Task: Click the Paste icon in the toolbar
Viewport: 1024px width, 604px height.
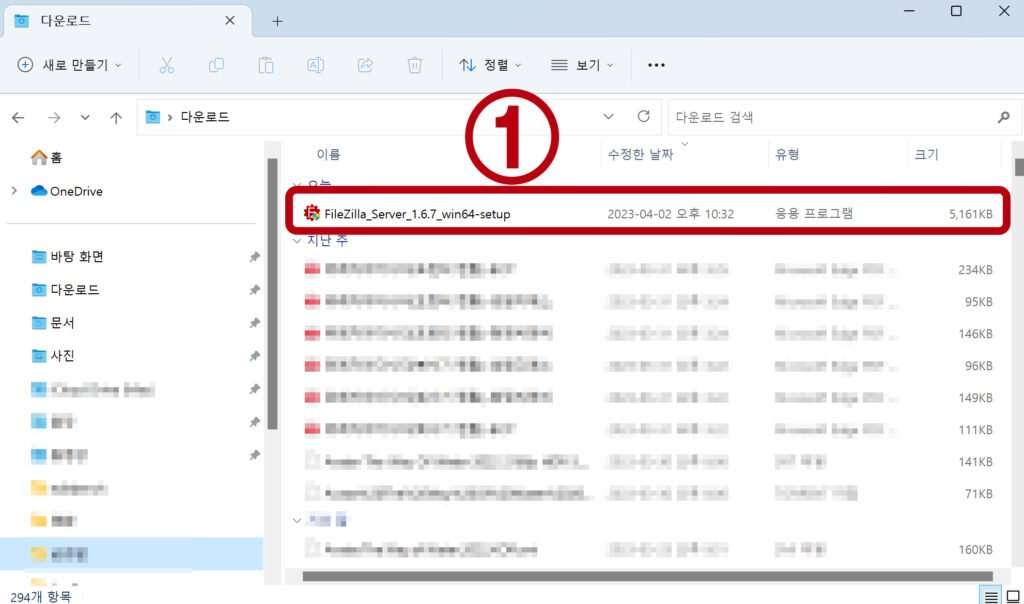Action: pos(266,65)
